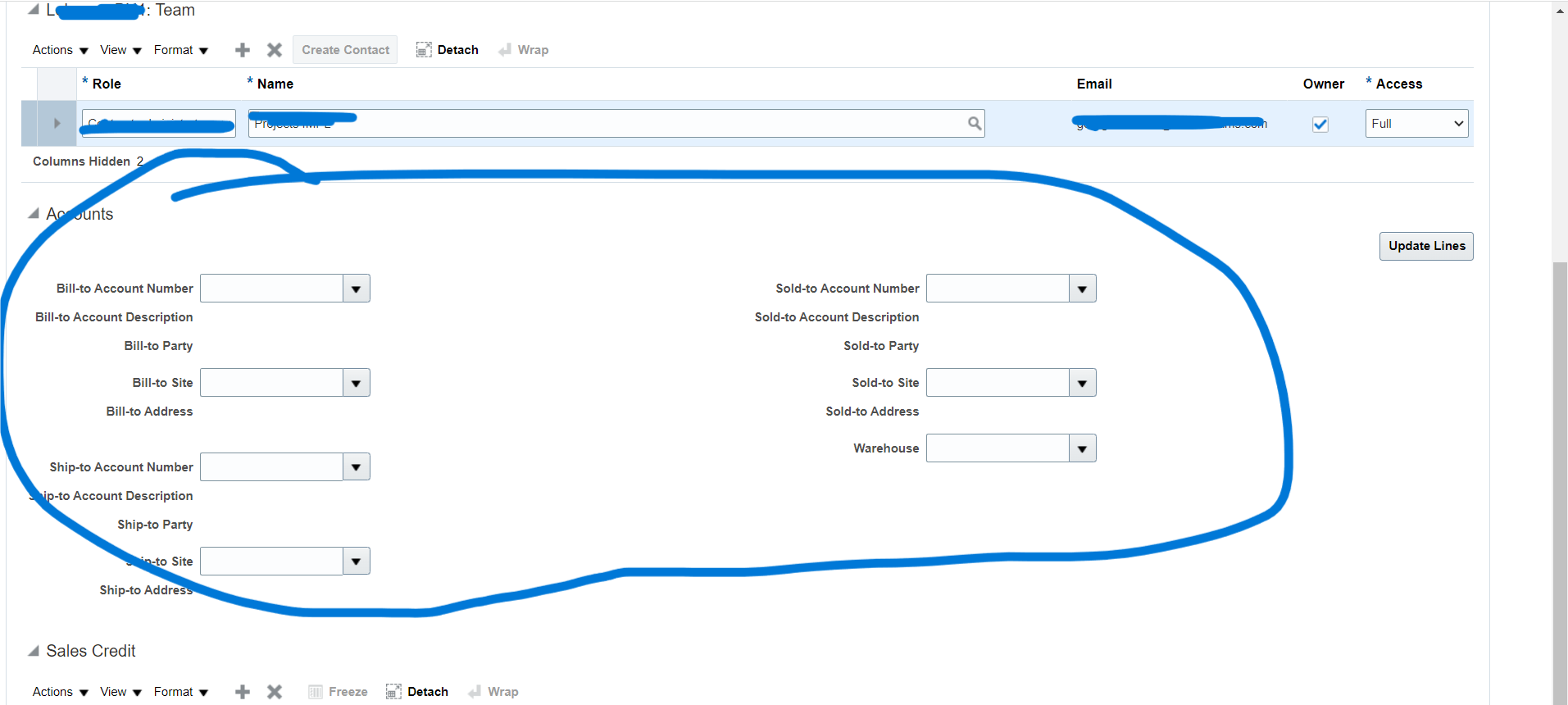Click the Update Lines button
This screenshot has height=705, width=1568.
point(1426,246)
